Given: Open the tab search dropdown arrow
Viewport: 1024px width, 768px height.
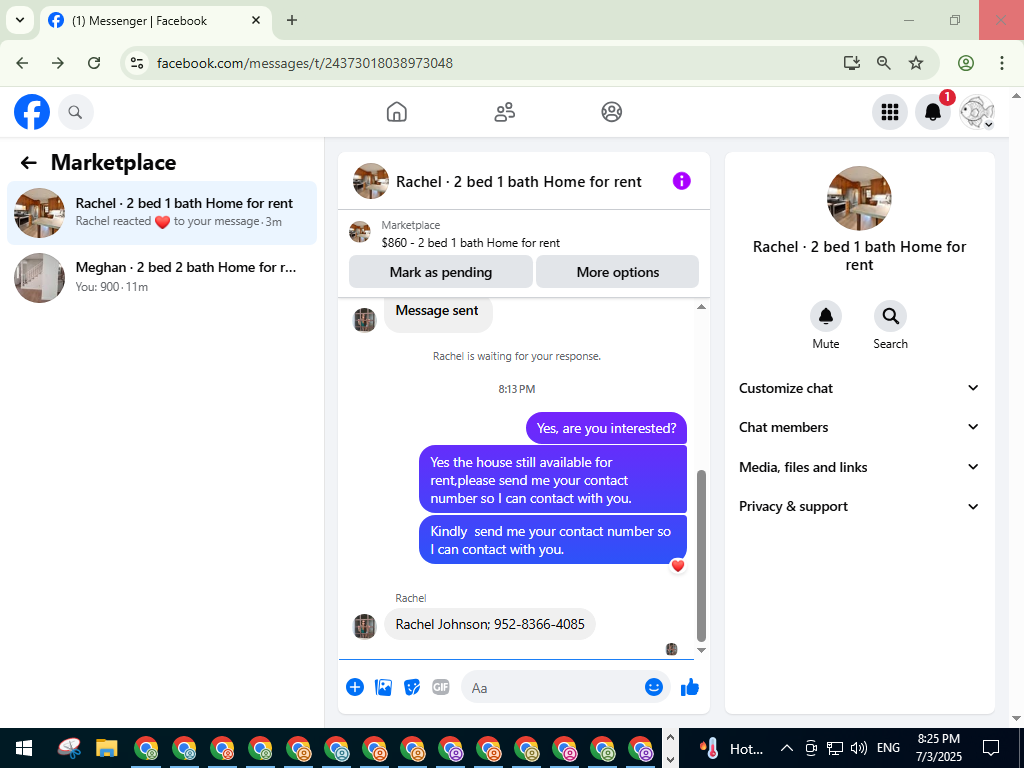Looking at the screenshot, I should [20, 20].
